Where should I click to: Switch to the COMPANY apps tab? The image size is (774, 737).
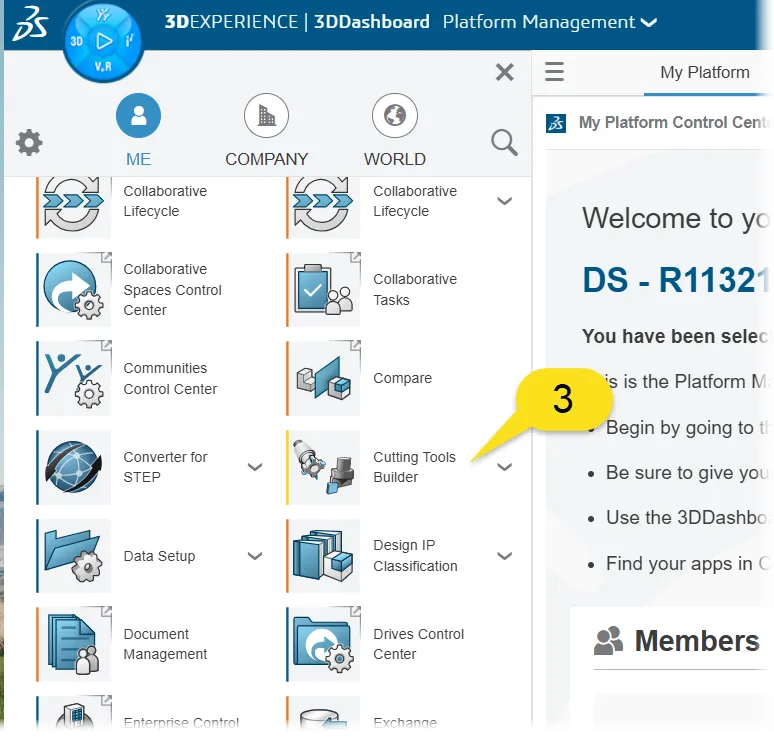(266, 130)
